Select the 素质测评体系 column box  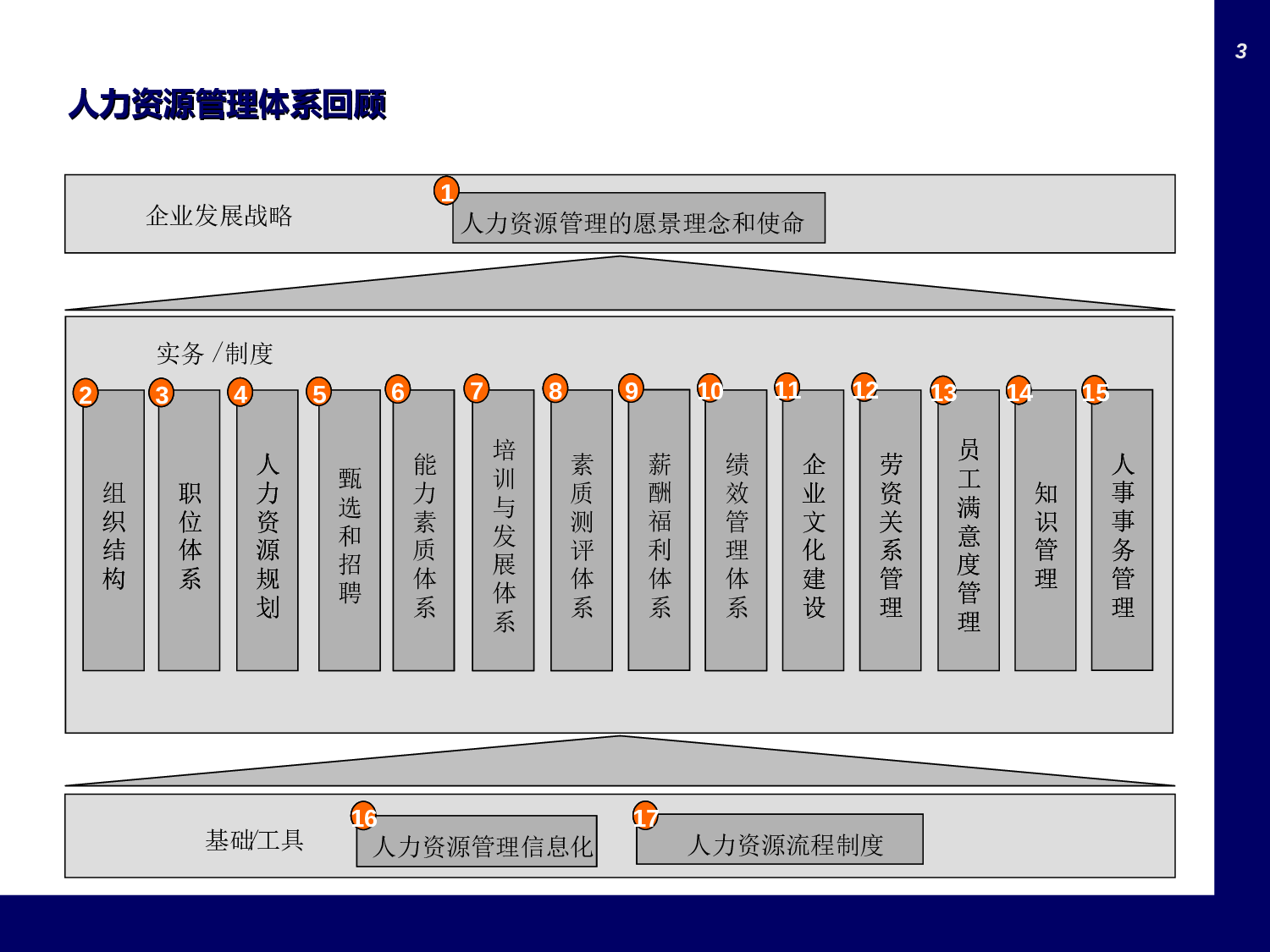pos(582,531)
